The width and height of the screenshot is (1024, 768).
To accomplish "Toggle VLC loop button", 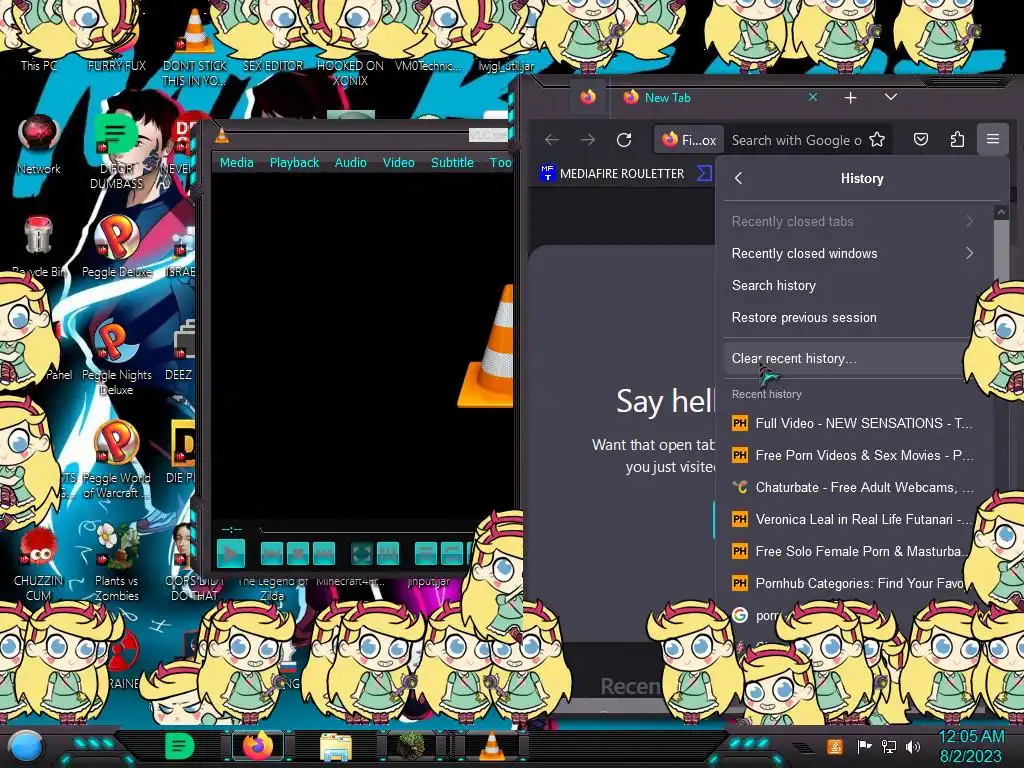I will click(x=452, y=554).
